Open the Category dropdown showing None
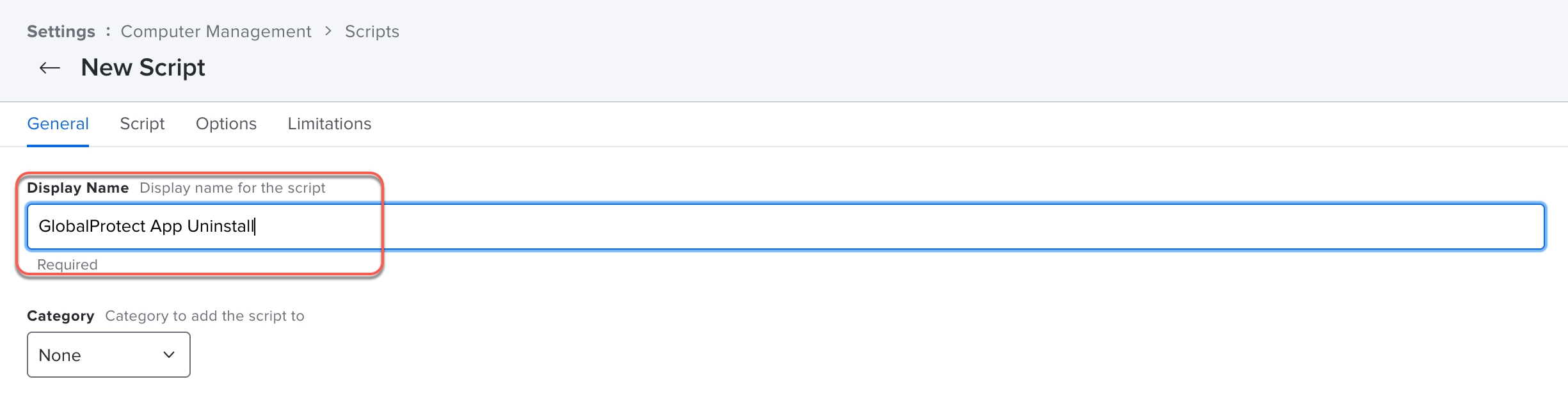Screen dimensions: 1568x402 [x=108, y=355]
